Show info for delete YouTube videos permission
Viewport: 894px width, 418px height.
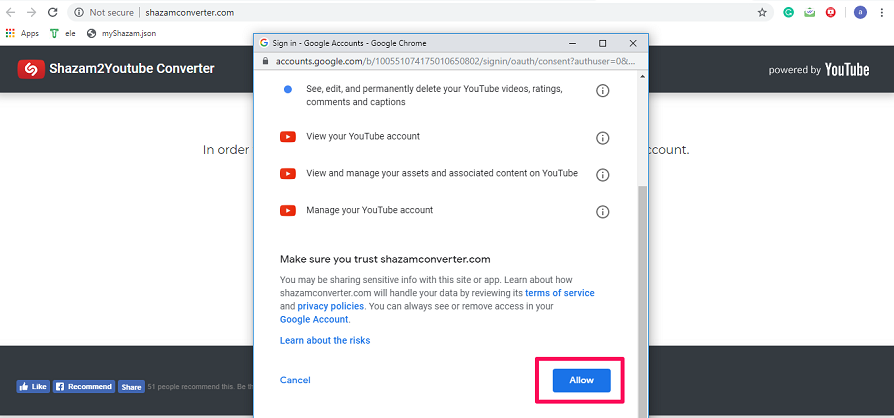click(602, 91)
